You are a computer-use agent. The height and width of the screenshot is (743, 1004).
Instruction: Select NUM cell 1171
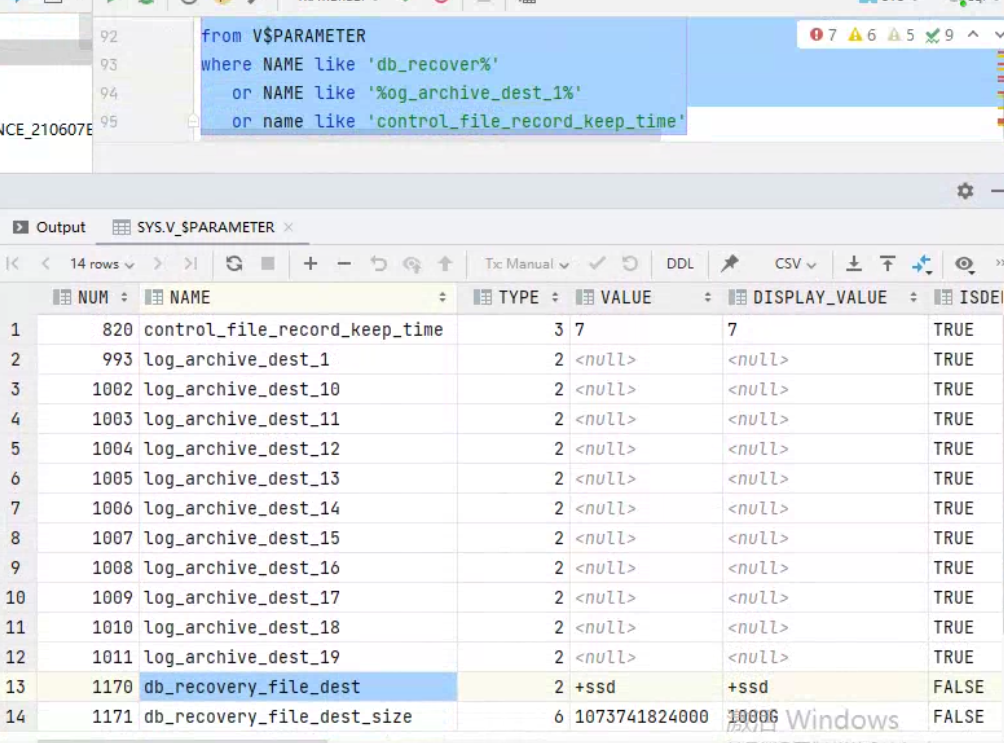(88, 717)
